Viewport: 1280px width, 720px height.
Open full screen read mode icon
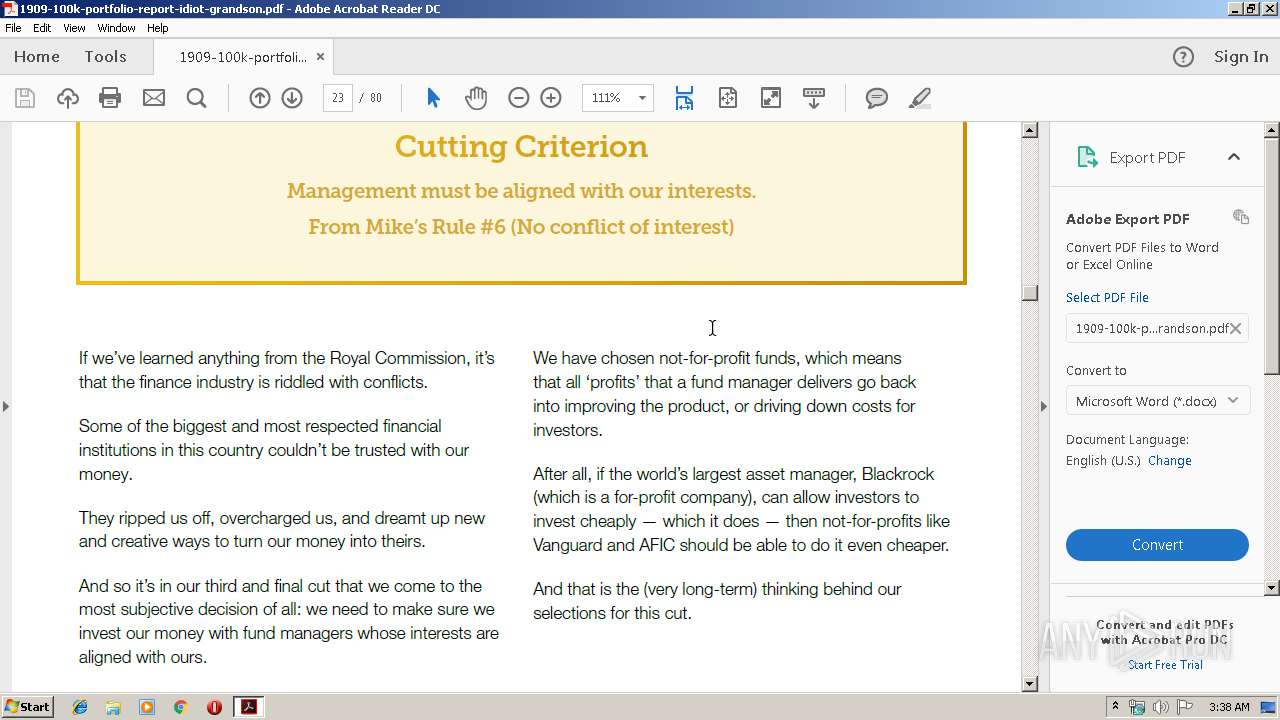tap(771, 98)
